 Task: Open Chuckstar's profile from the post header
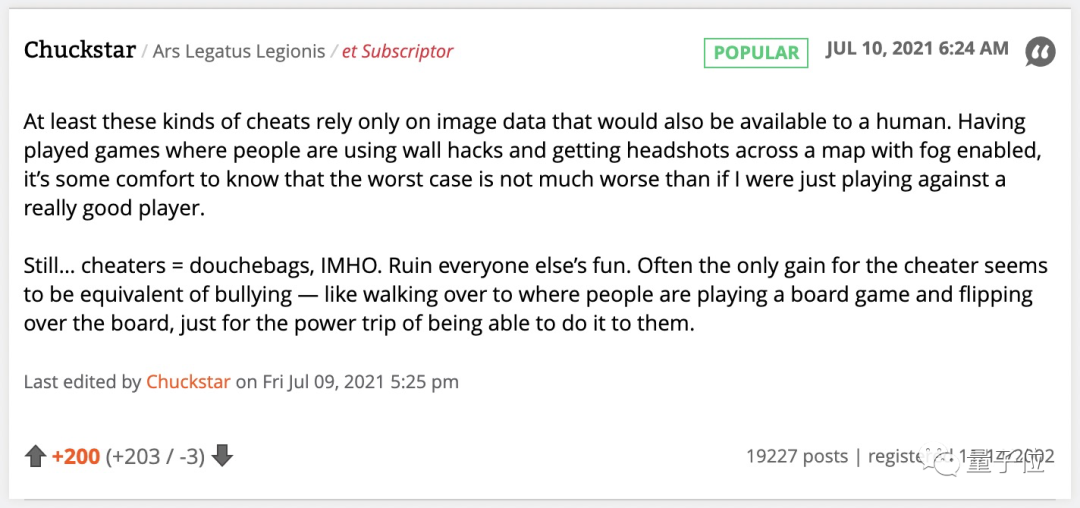tap(80, 51)
